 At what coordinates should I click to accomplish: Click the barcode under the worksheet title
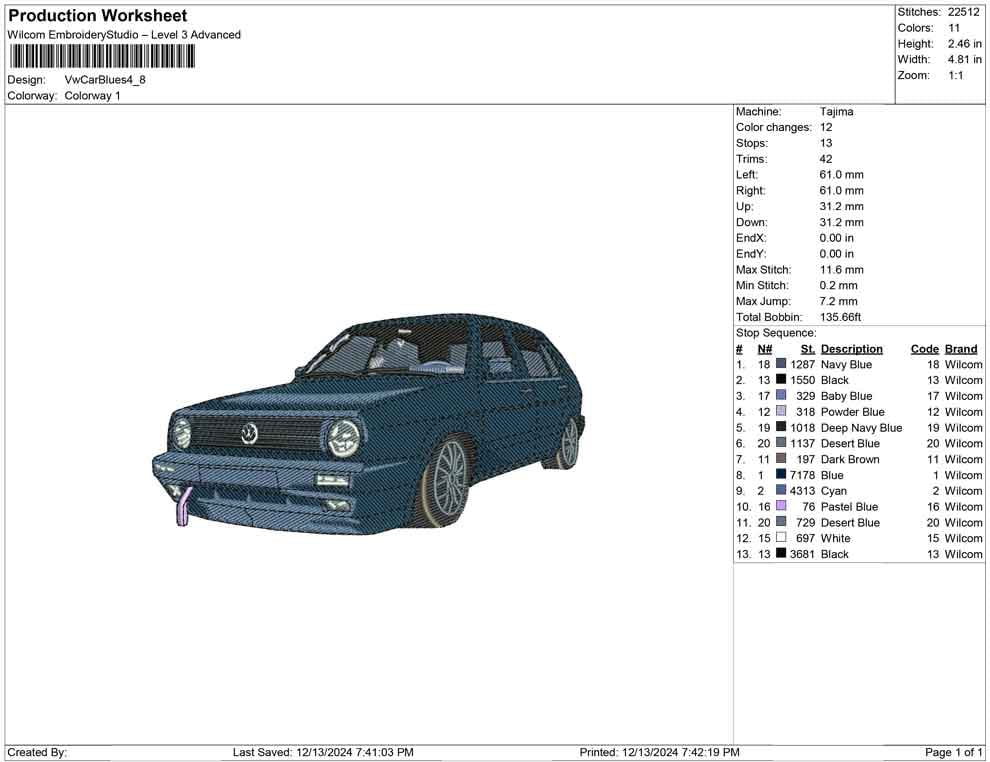102,57
